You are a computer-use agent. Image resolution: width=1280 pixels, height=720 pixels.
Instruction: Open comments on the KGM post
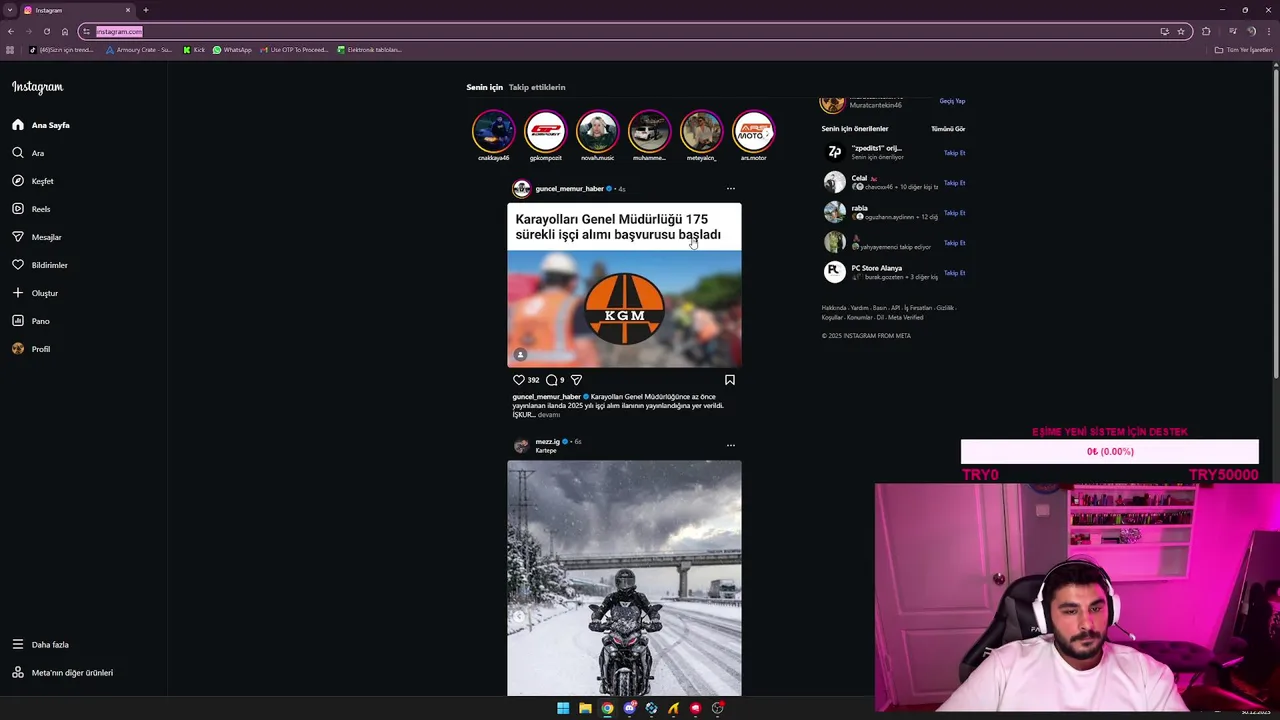(x=551, y=380)
